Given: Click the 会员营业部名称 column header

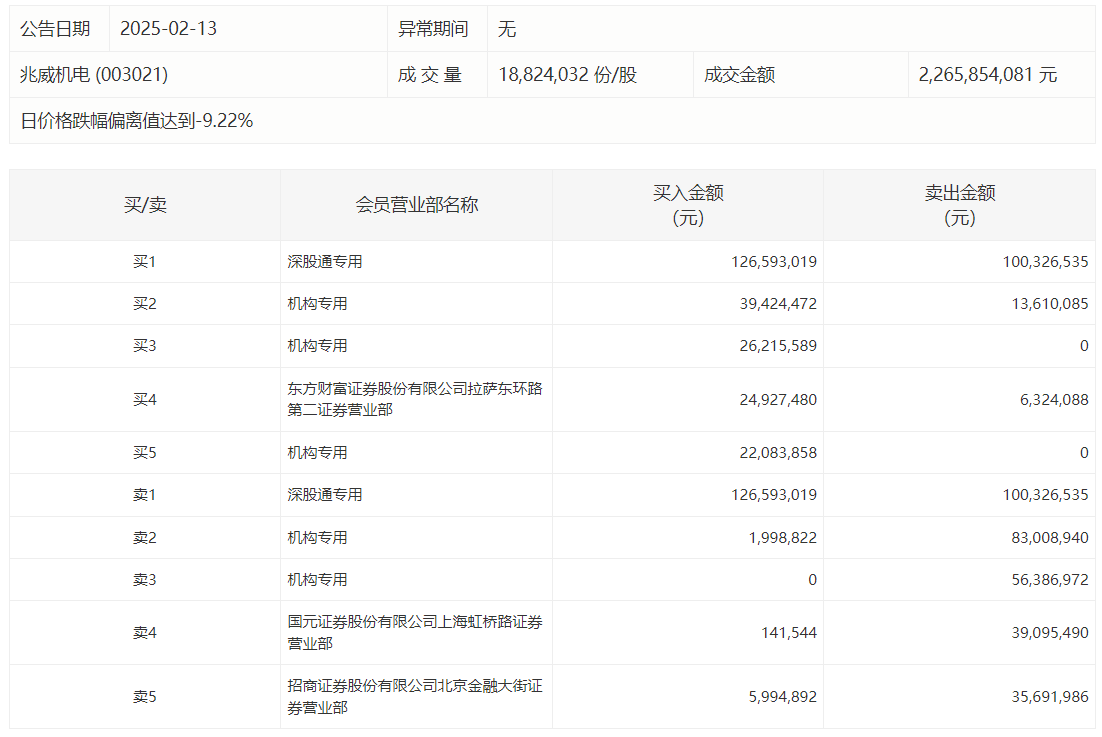Looking at the screenshot, I should tap(417, 205).
